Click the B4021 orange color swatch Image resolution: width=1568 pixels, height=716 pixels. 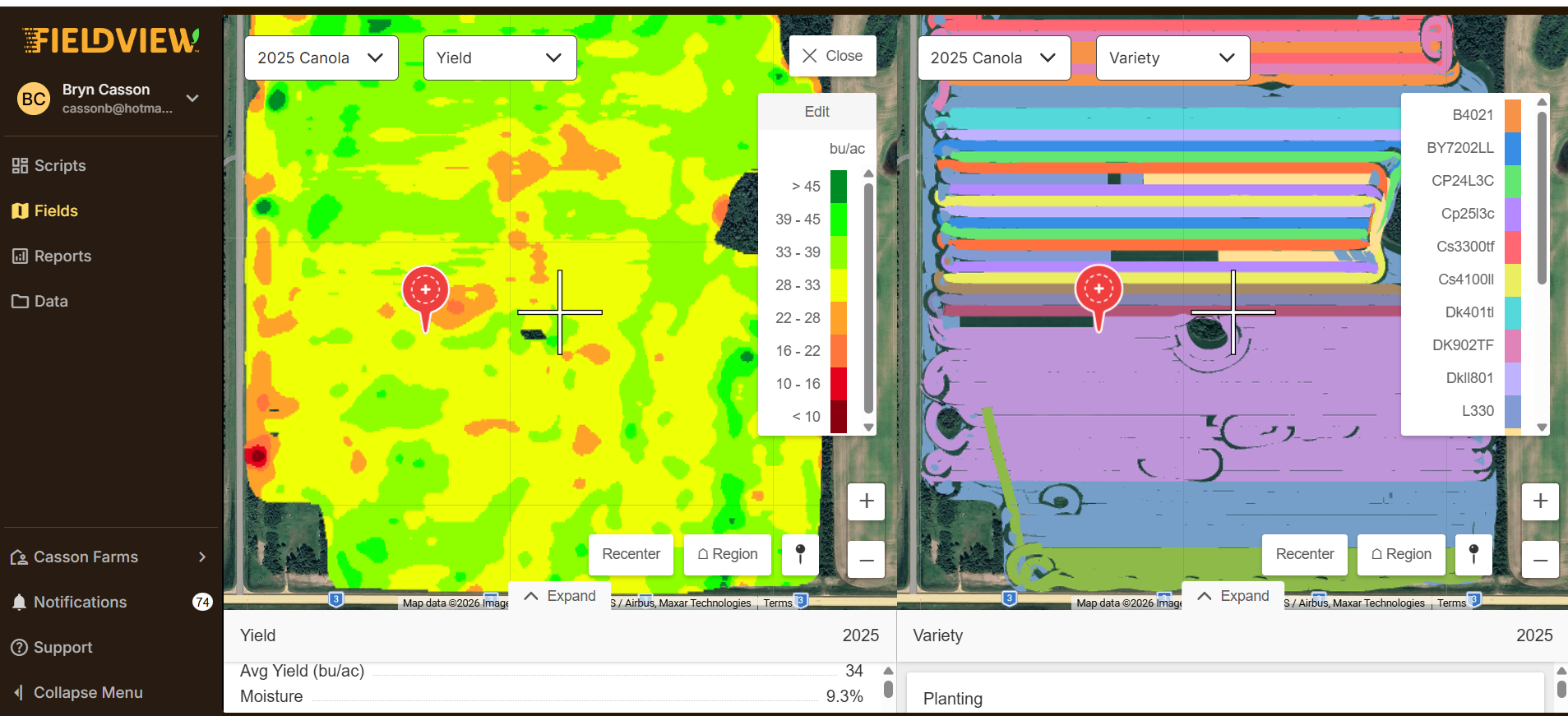(1512, 115)
